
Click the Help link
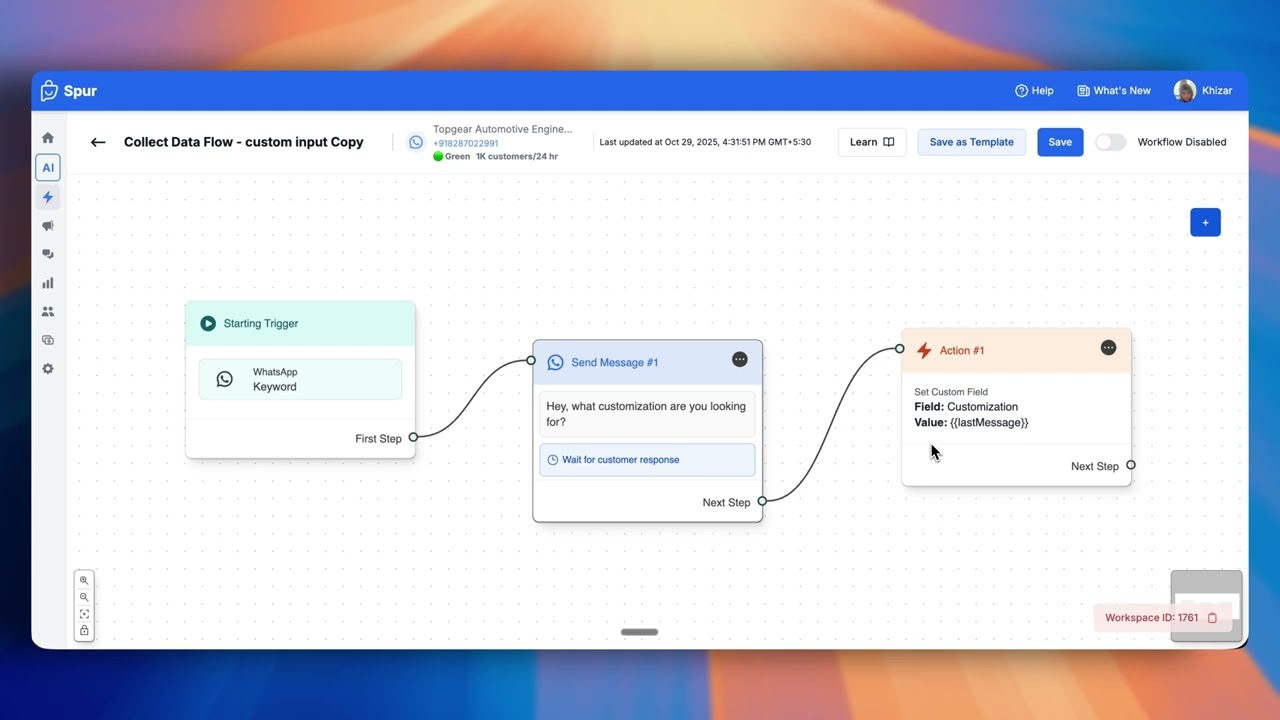1034,91
